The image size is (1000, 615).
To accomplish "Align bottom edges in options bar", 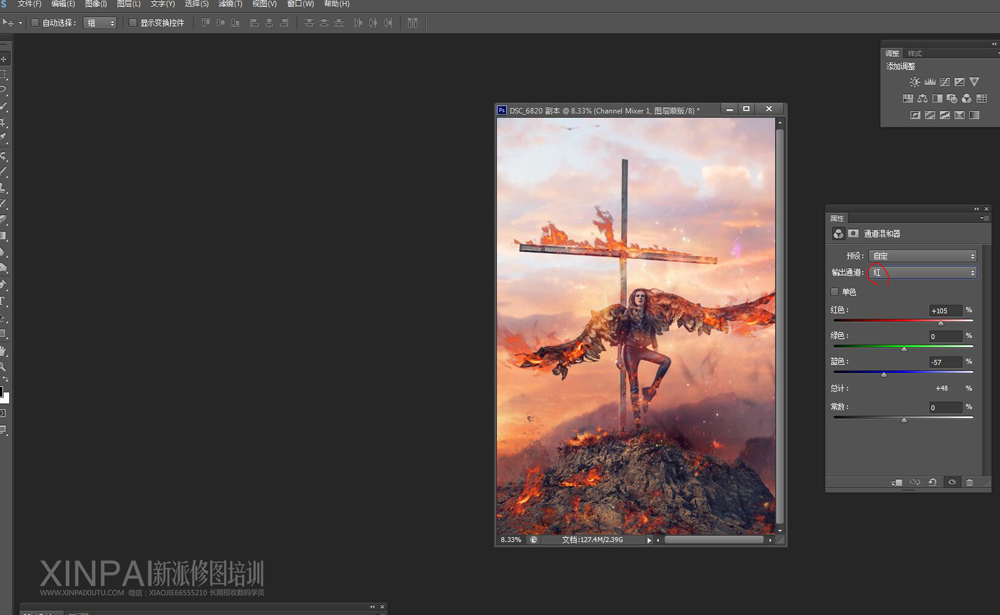I will [x=235, y=23].
